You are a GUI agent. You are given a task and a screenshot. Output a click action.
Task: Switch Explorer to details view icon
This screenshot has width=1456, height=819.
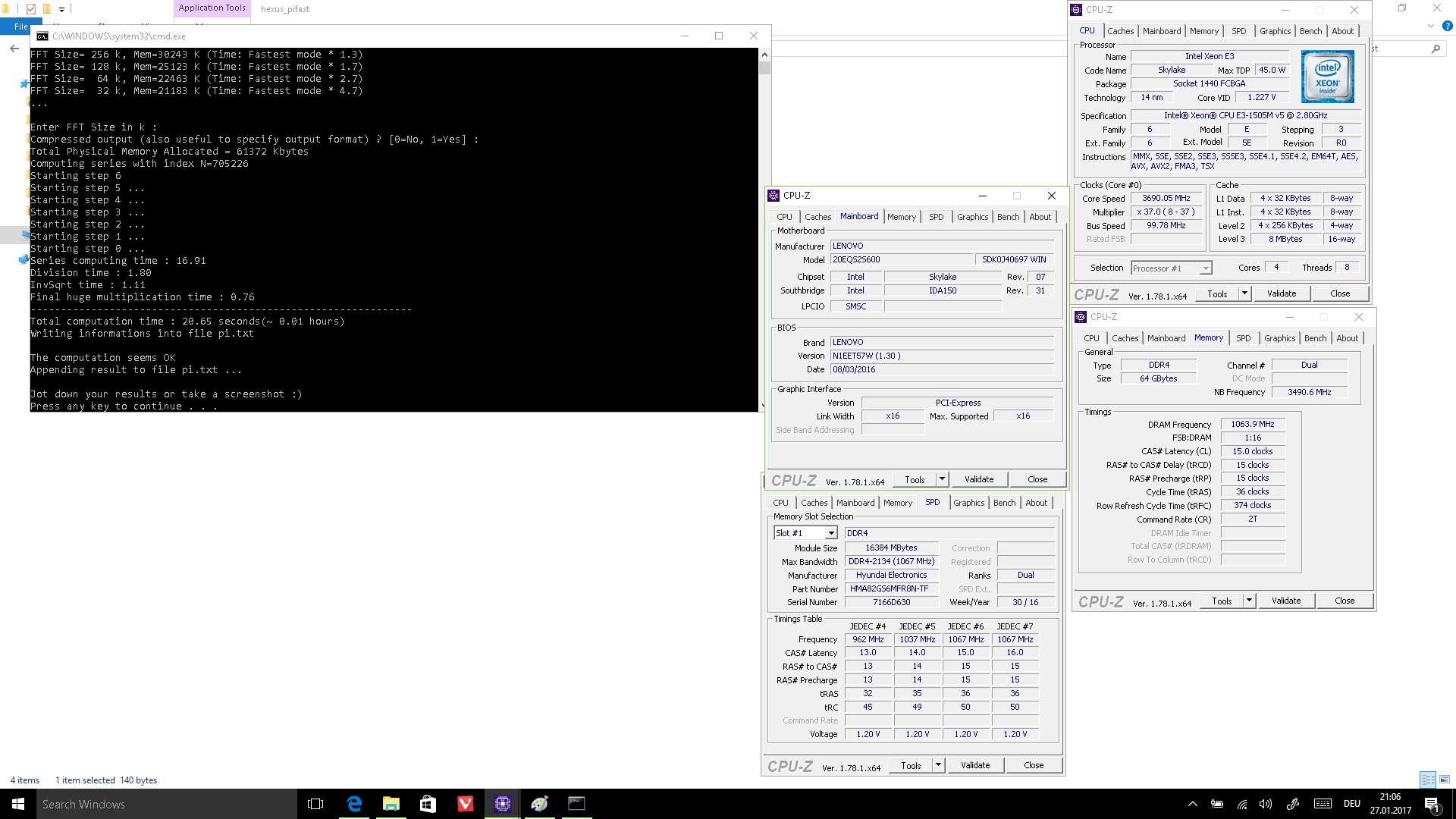(x=1428, y=780)
